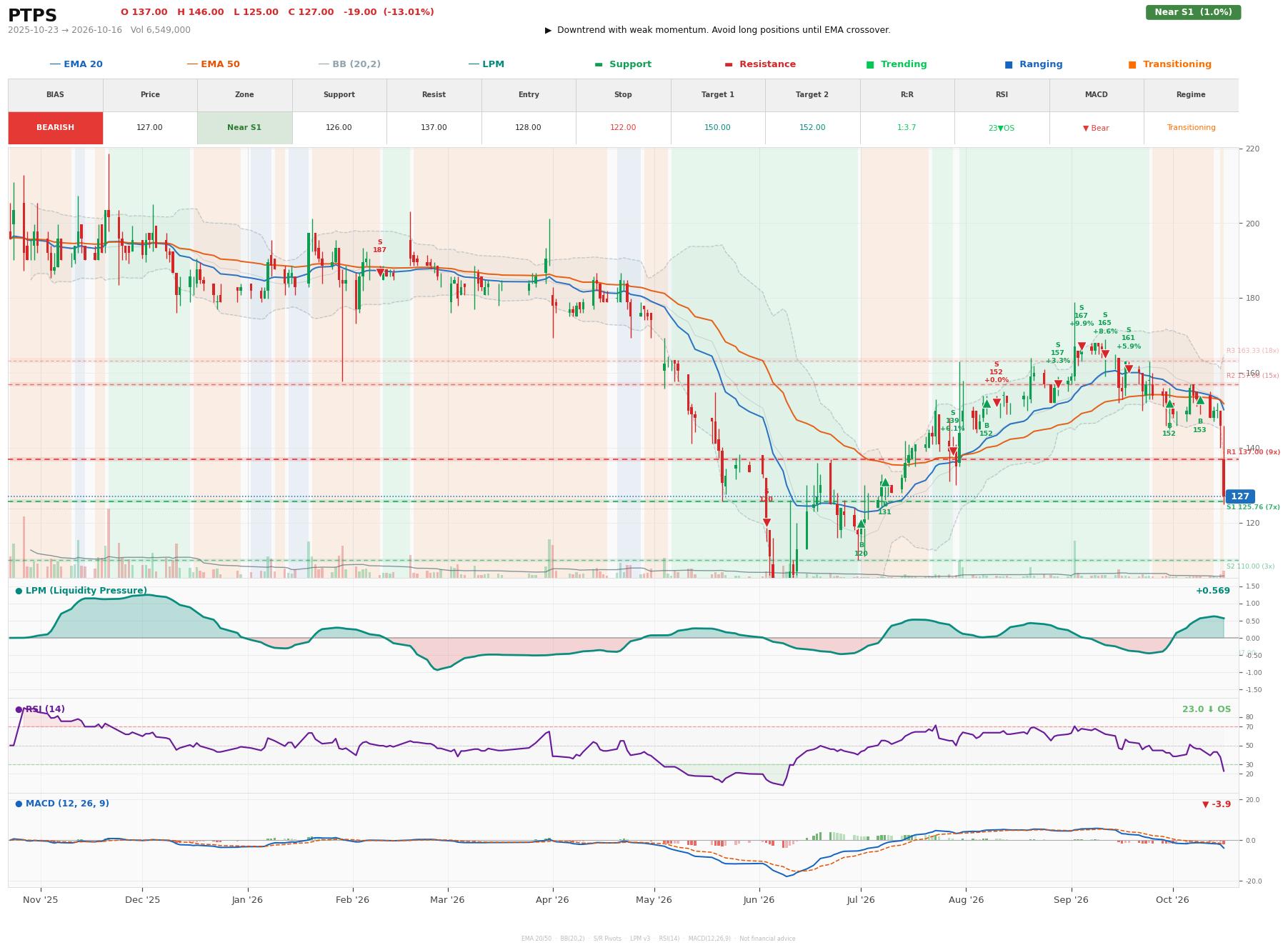Image resolution: width=1288 pixels, height=950 pixels.
Task: Click the Support value 126.00
Action: click(339, 128)
